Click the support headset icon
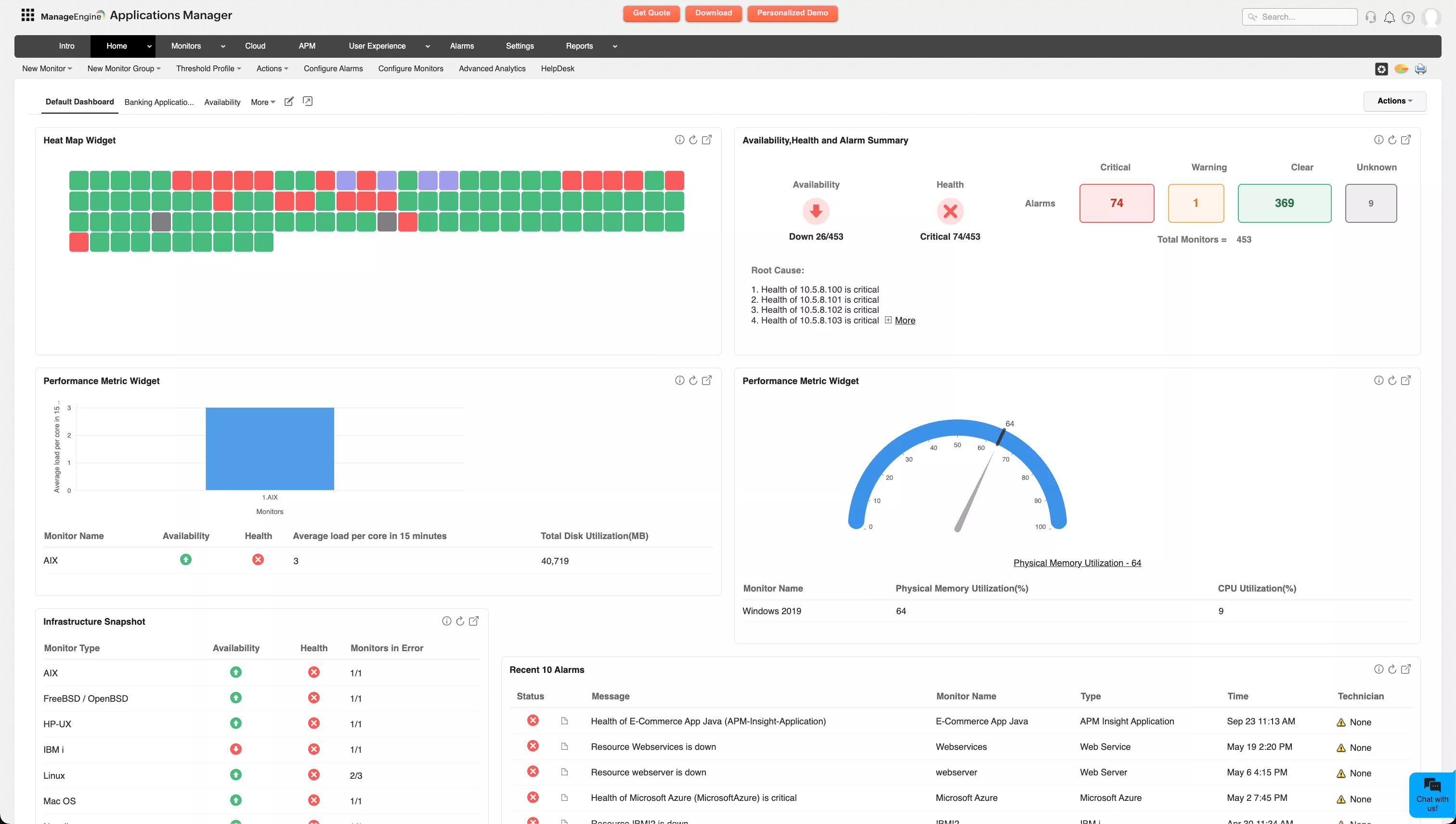This screenshot has height=824, width=1456. tap(1370, 17)
